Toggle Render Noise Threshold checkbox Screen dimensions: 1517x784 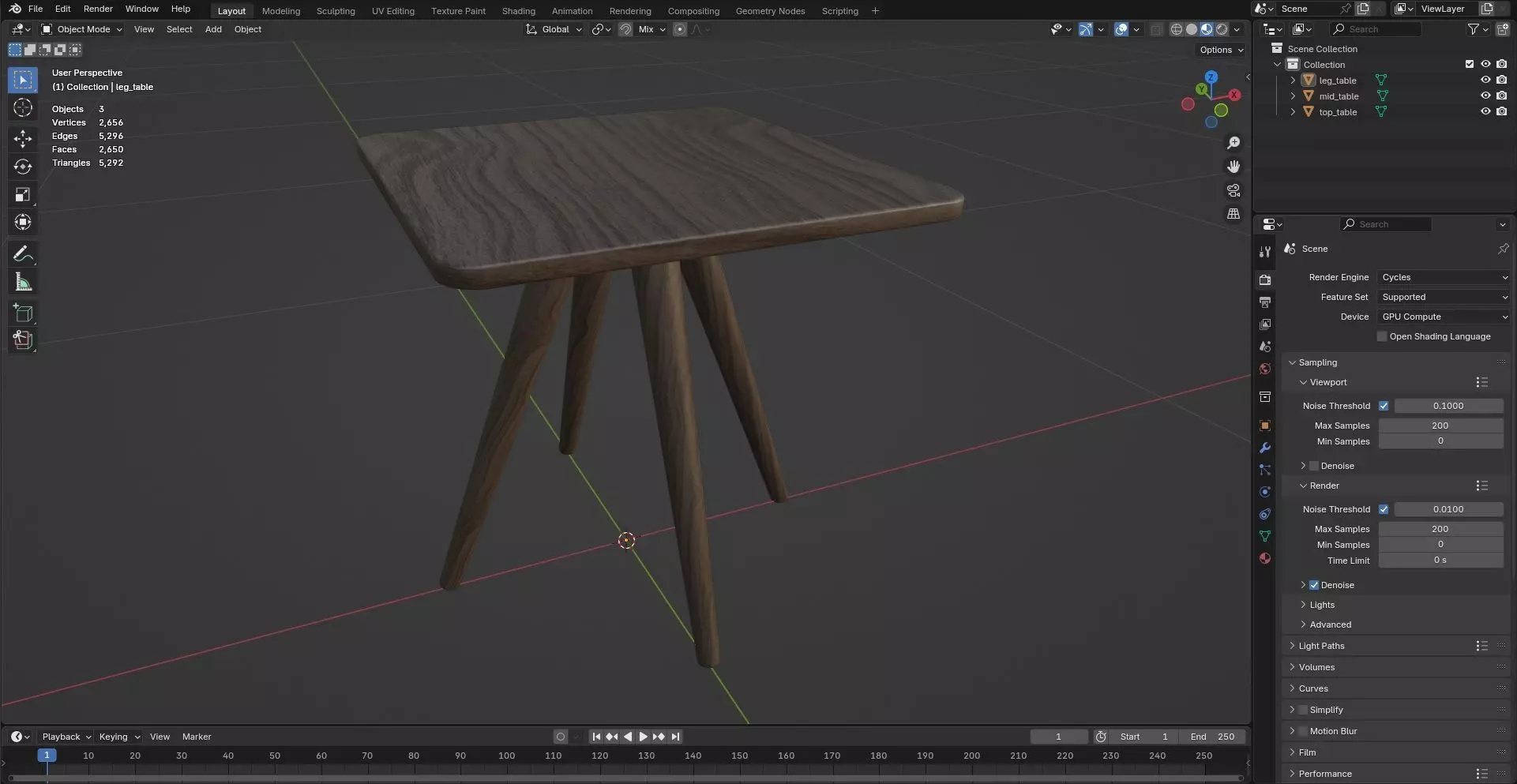(x=1384, y=509)
